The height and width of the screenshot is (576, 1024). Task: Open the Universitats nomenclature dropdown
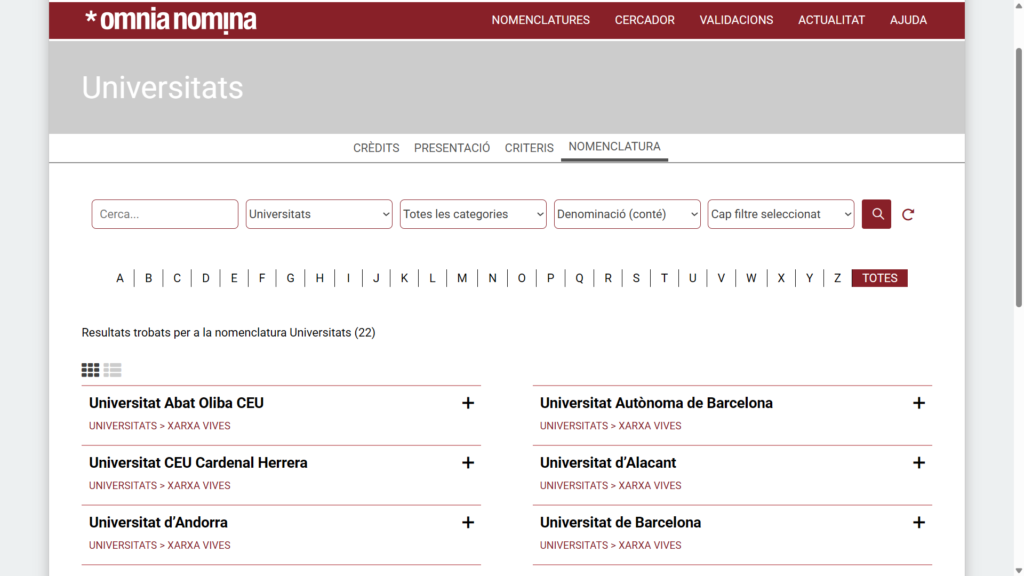click(318, 214)
